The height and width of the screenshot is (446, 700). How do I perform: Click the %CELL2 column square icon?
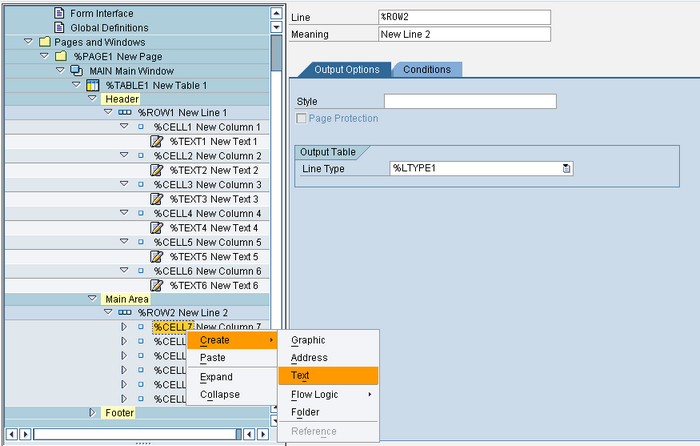click(141, 156)
